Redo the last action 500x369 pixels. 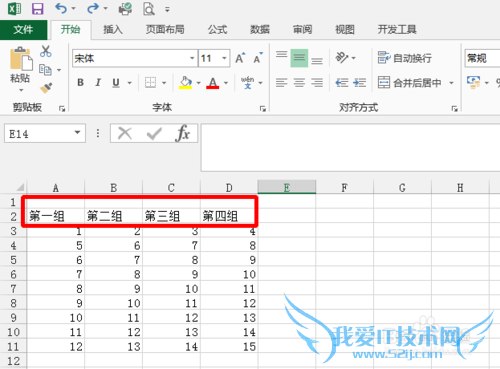click(92, 8)
